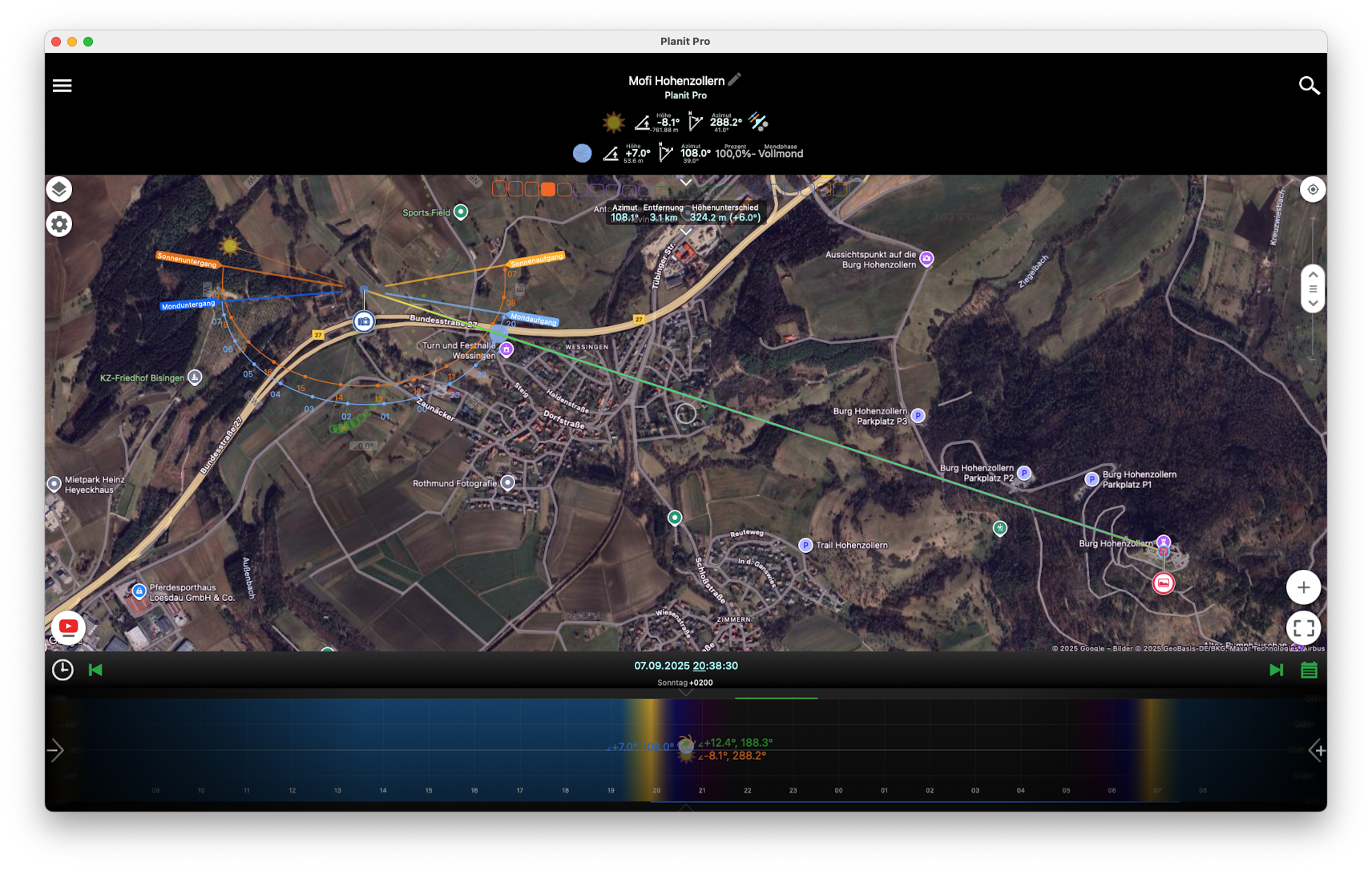Edit plan name with pencil icon

click(x=735, y=79)
